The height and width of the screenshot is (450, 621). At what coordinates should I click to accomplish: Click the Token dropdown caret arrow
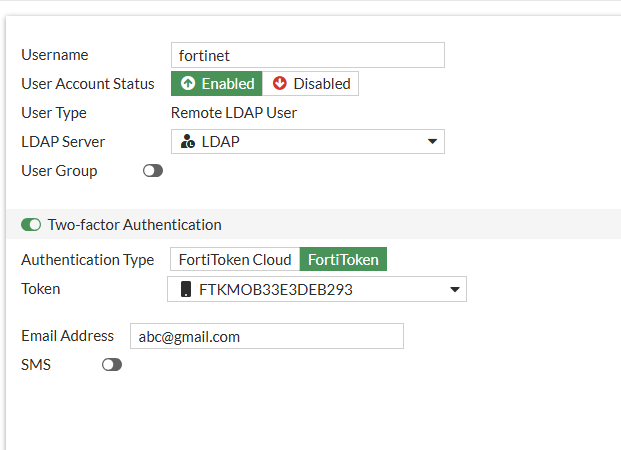(454, 290)
